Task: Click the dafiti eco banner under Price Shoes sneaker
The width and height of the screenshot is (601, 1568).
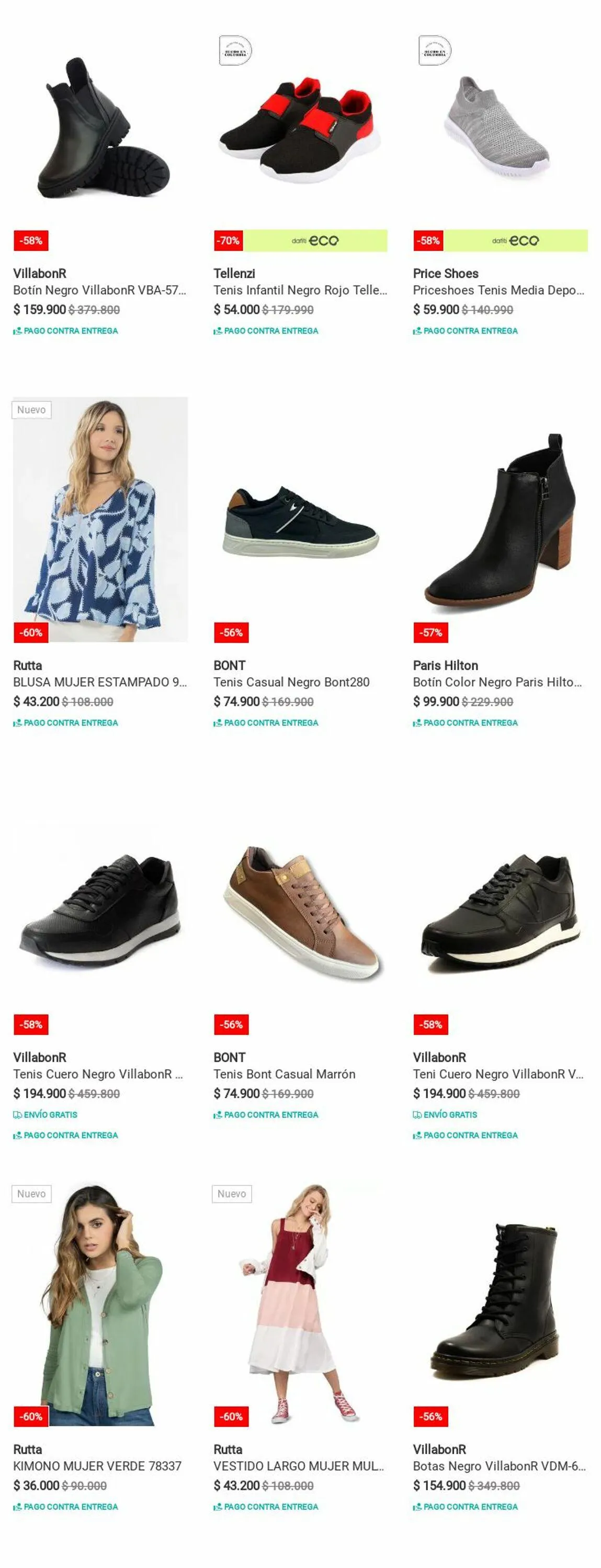Action: tap(515, 240)
